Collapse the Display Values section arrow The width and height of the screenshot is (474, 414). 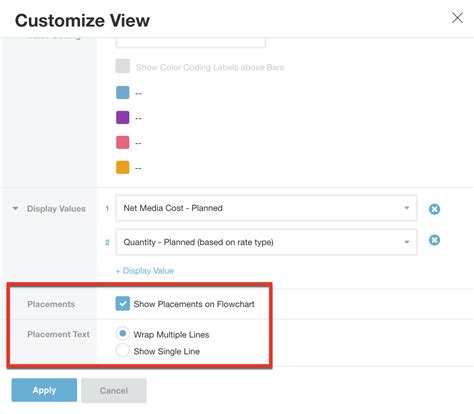15,209
